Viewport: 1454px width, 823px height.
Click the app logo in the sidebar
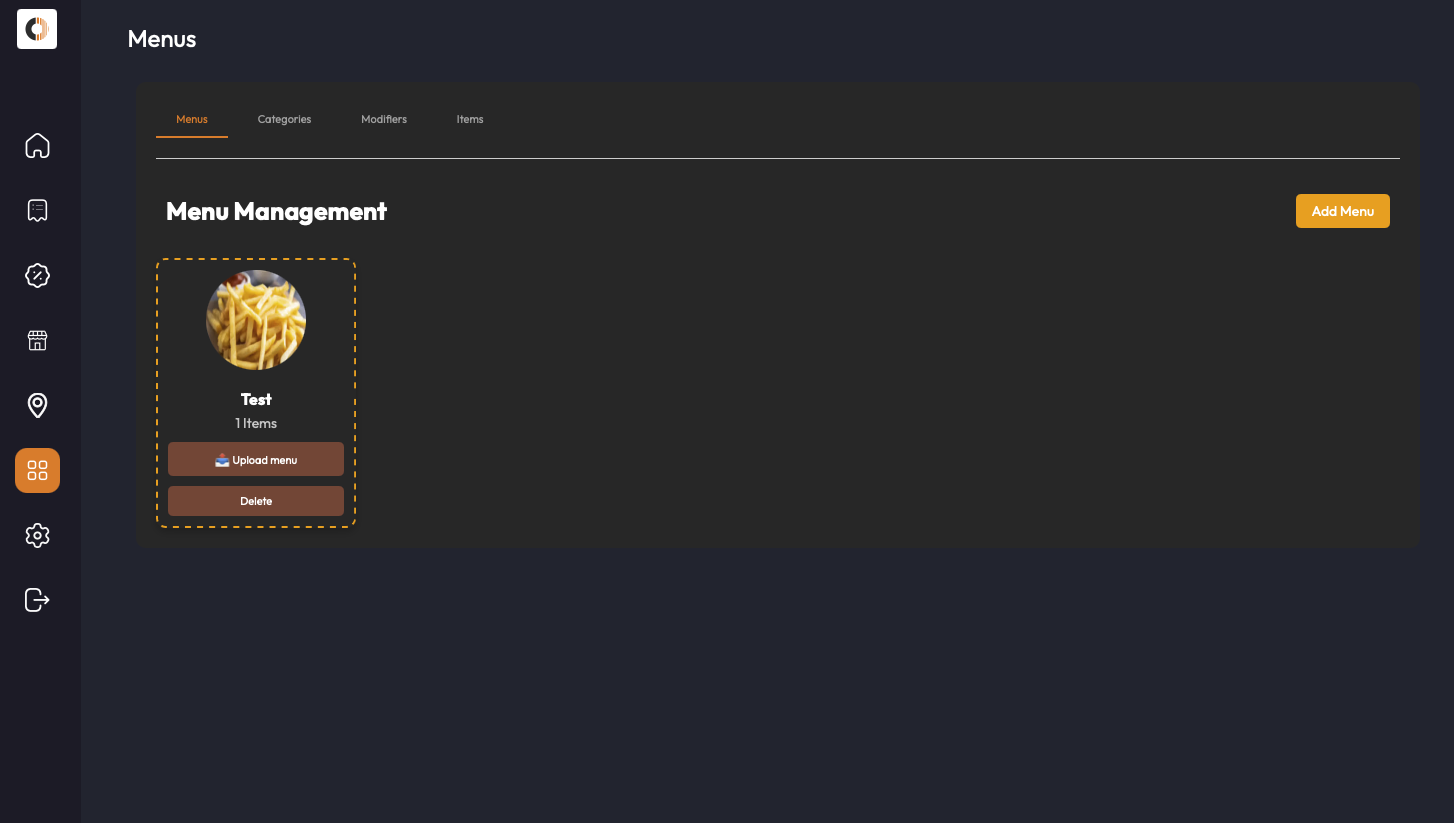tap(37, 29)
